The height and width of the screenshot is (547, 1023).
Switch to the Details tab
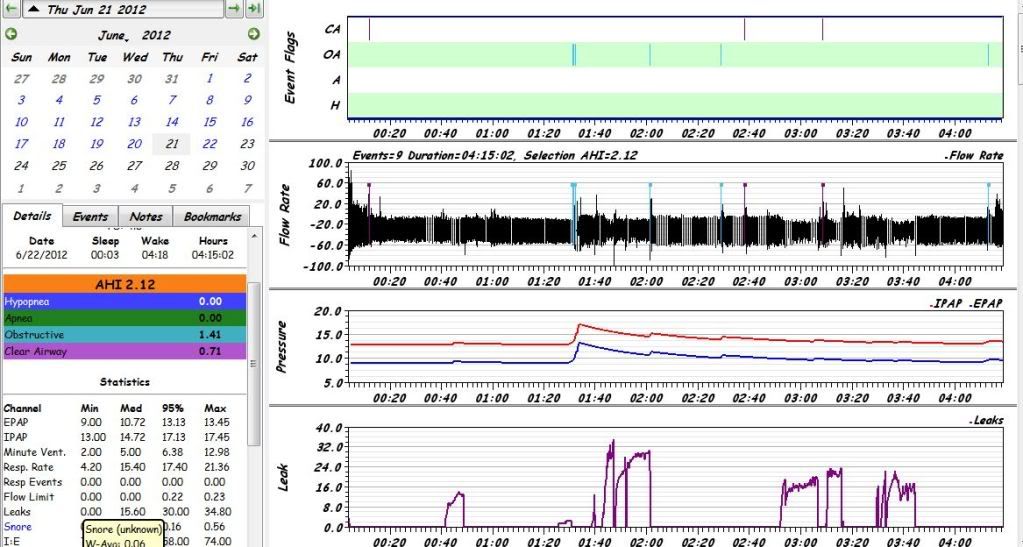[32, 215]
